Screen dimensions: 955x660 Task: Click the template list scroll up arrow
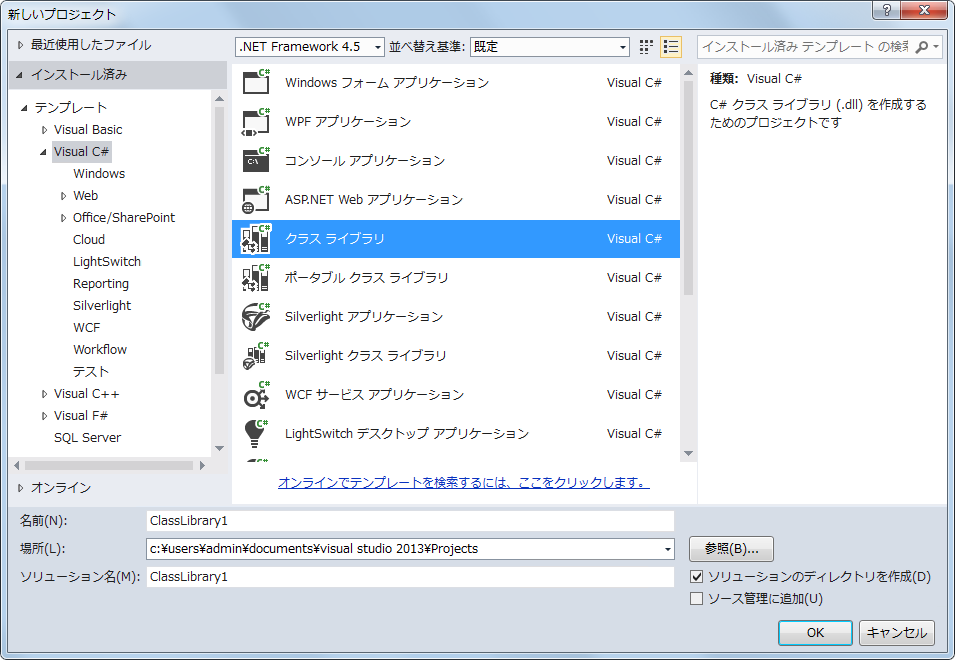[x=688, y=73]
